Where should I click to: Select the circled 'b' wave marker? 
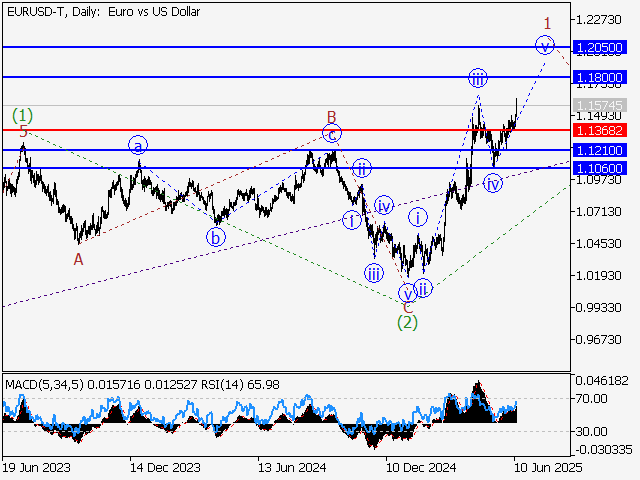pos(215,237)
